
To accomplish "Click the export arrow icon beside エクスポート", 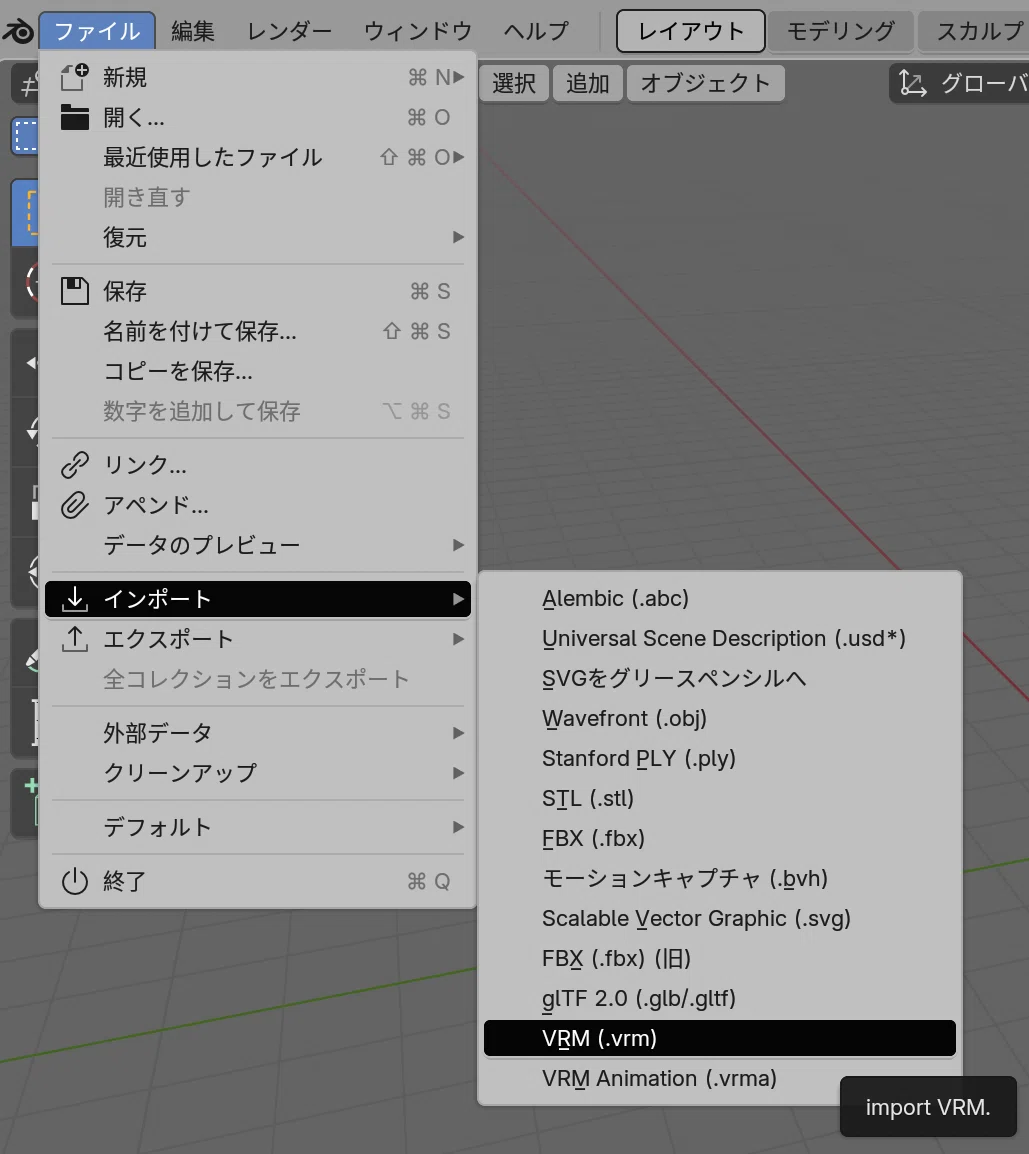I will [74, 639].
